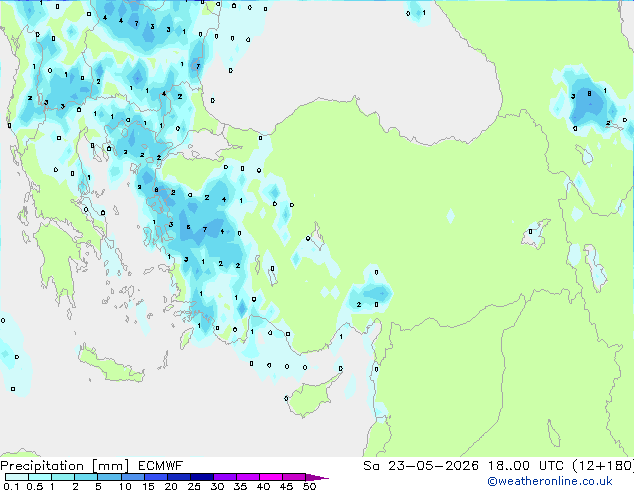The image size is (634, 490).
Task: Select the 5–10 mm legend color box
Action: coord(109,477)
